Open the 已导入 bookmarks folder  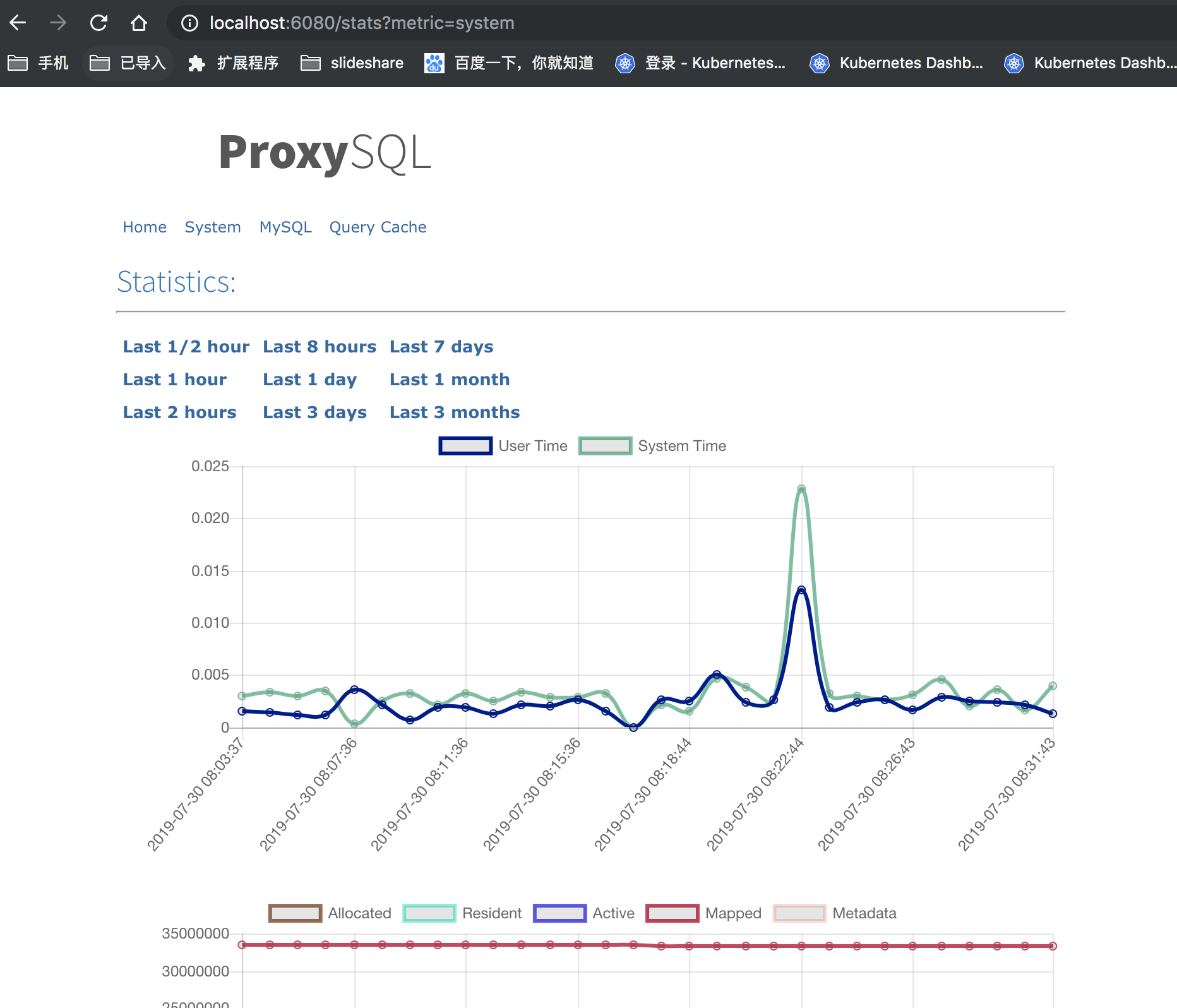(128, 63)
